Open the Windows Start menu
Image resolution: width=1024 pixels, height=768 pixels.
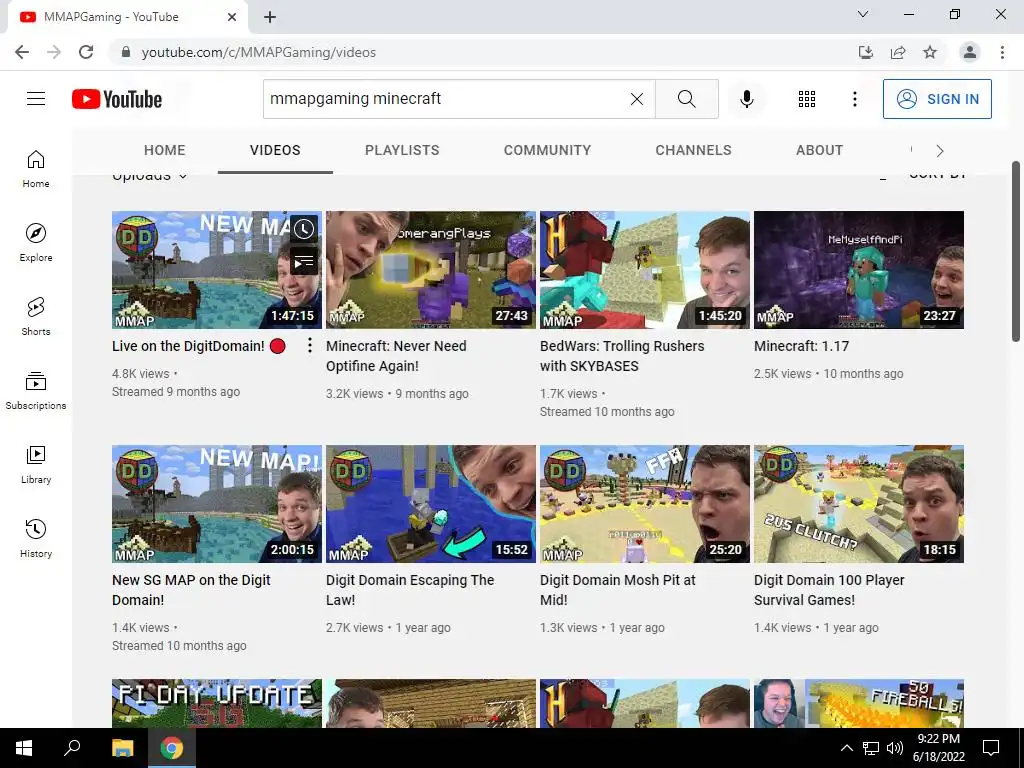[x=24, y=748]
